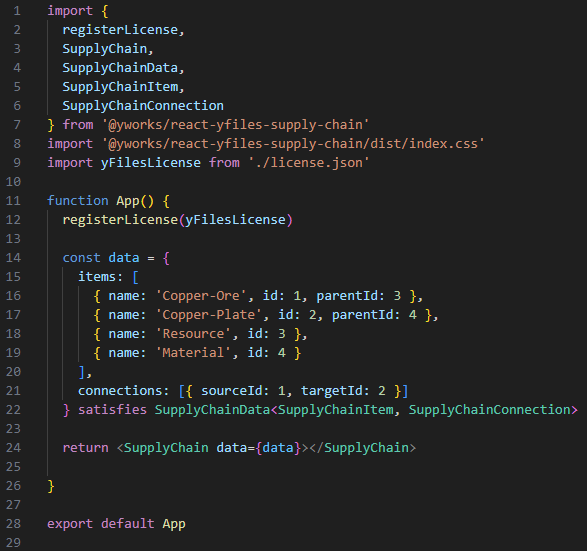Click 'yFilesLicense' argument on line 12

[235, 220]
